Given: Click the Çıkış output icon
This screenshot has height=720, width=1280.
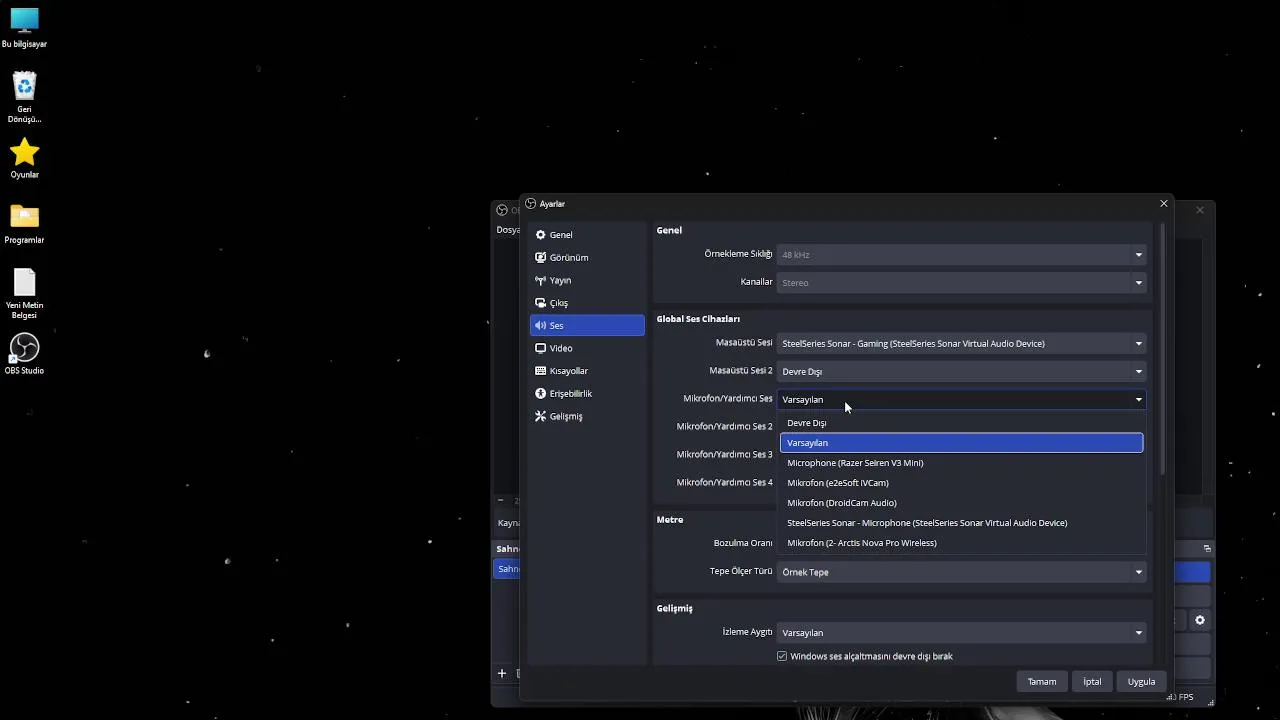Looking at the screenshot, I should point(541,303).
